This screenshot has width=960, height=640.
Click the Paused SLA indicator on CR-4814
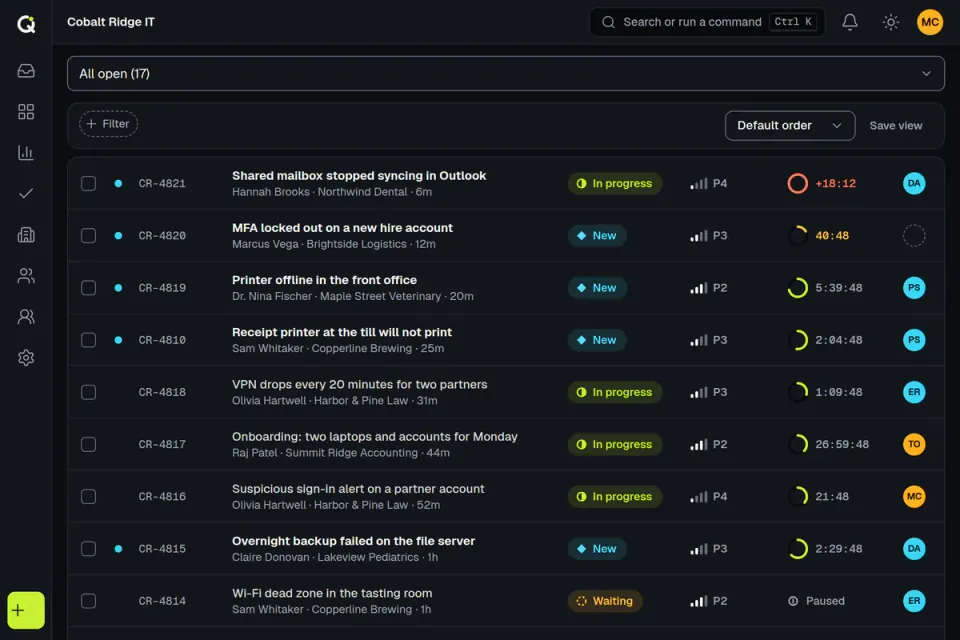point(816,601)
